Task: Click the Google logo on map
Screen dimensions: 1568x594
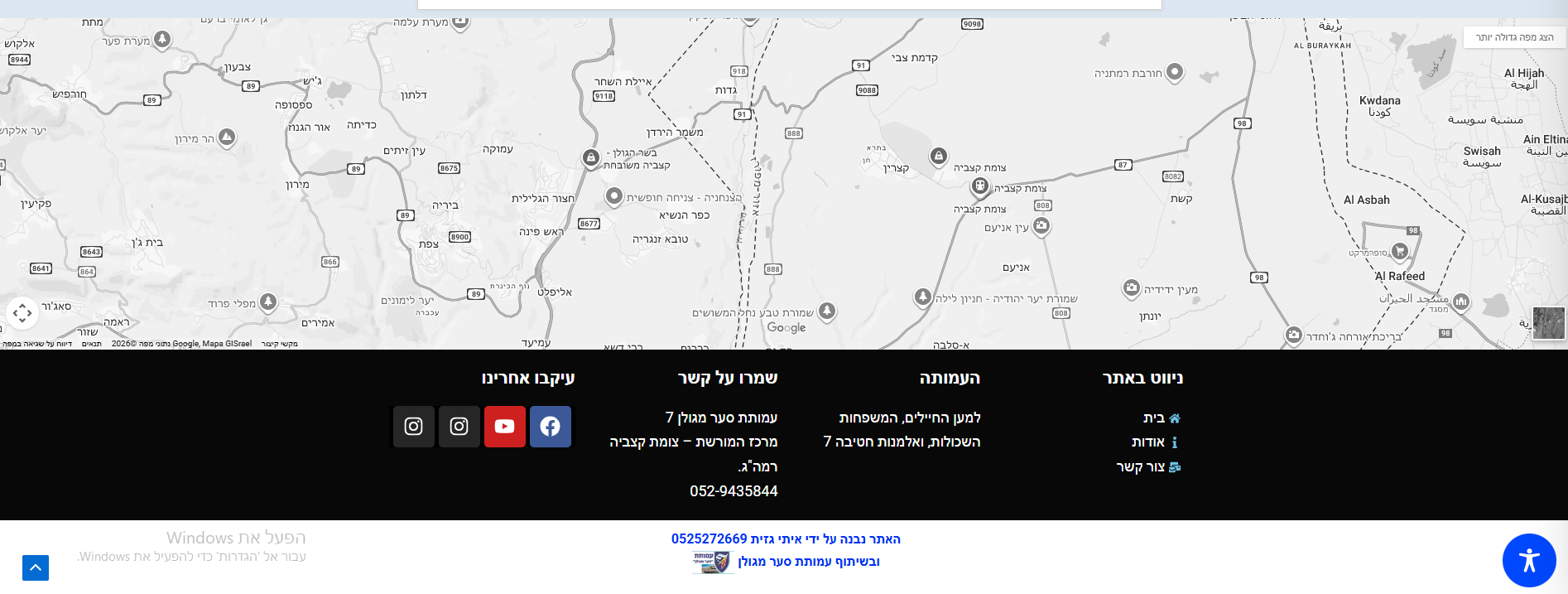Action: (786, 327)
